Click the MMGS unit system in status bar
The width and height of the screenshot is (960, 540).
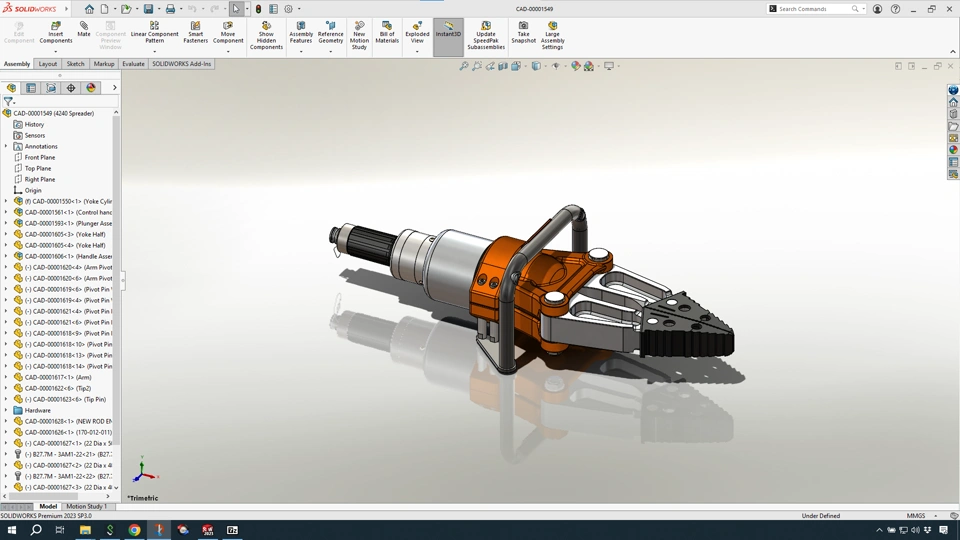916,516
